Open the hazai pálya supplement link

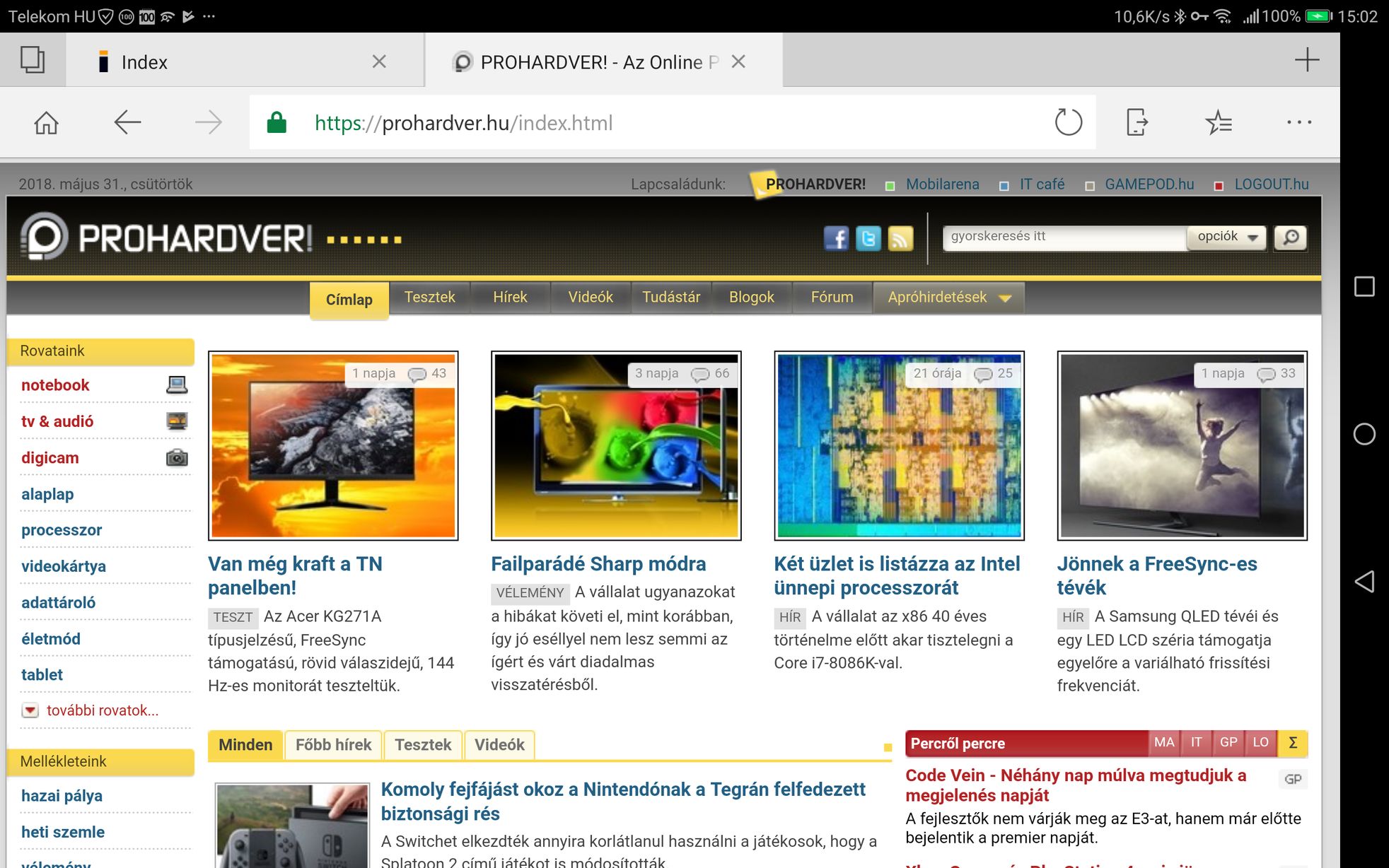[x=62, y=796]
